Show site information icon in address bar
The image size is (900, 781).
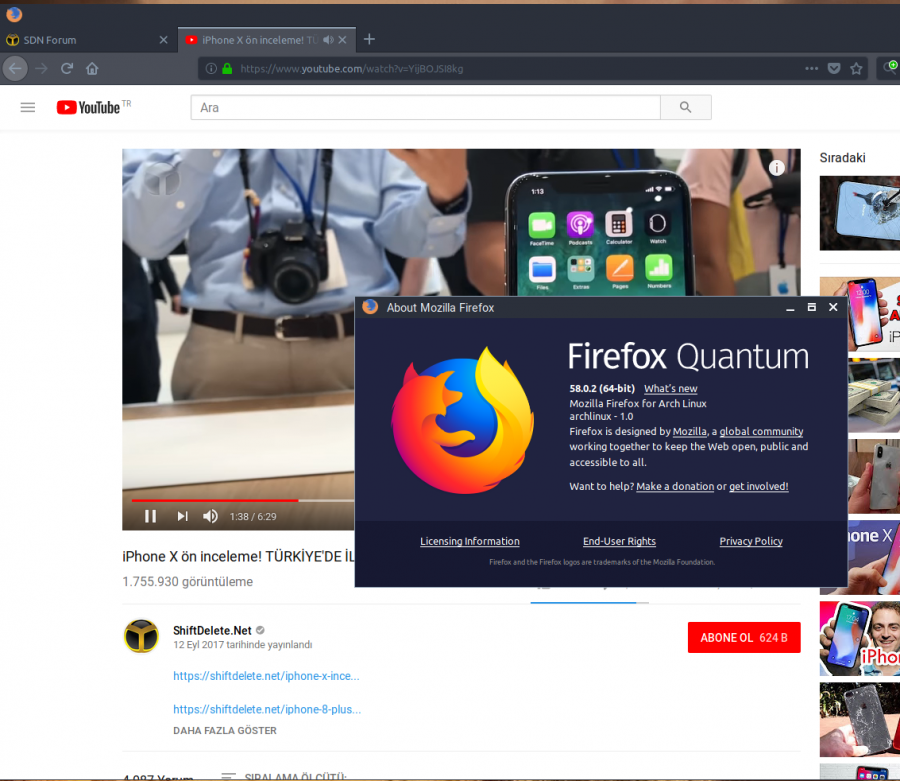pos(211,69)
